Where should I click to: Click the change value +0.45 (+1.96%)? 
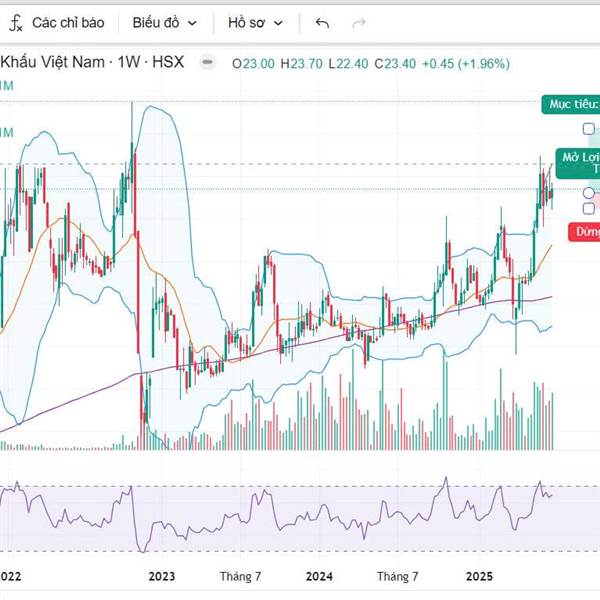466,64
